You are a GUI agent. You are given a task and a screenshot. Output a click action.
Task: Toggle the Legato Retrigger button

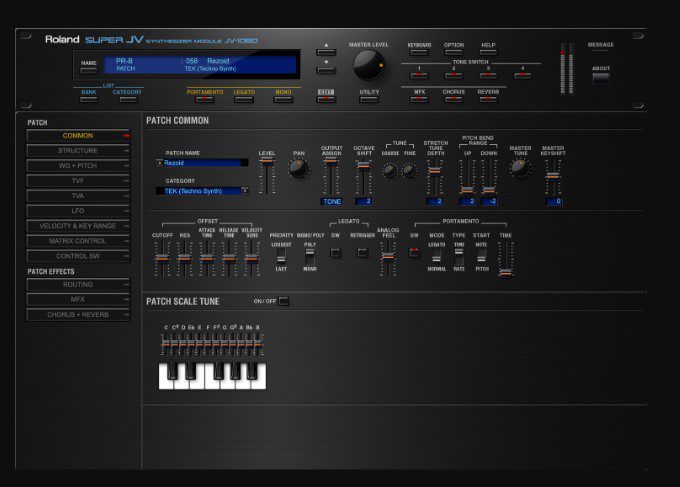362,253
